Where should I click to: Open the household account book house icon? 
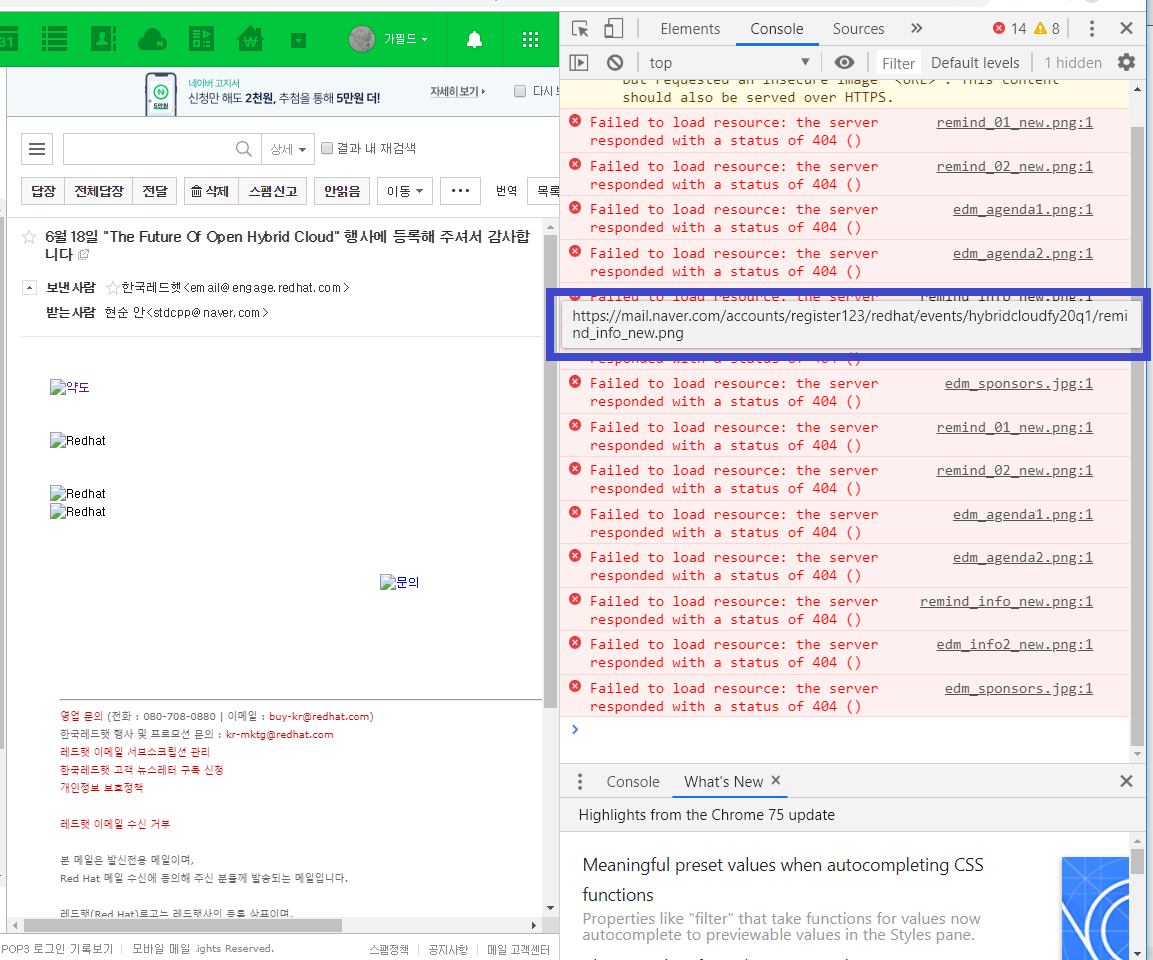250,38
